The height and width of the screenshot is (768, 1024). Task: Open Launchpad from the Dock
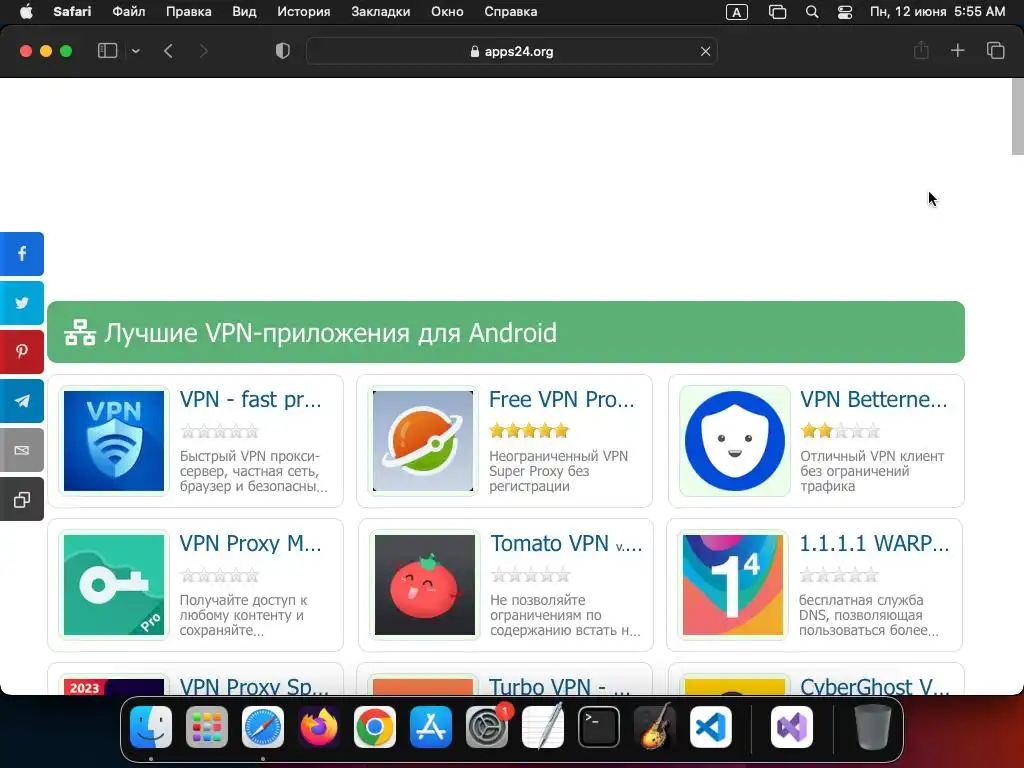[x=206, y=727]
